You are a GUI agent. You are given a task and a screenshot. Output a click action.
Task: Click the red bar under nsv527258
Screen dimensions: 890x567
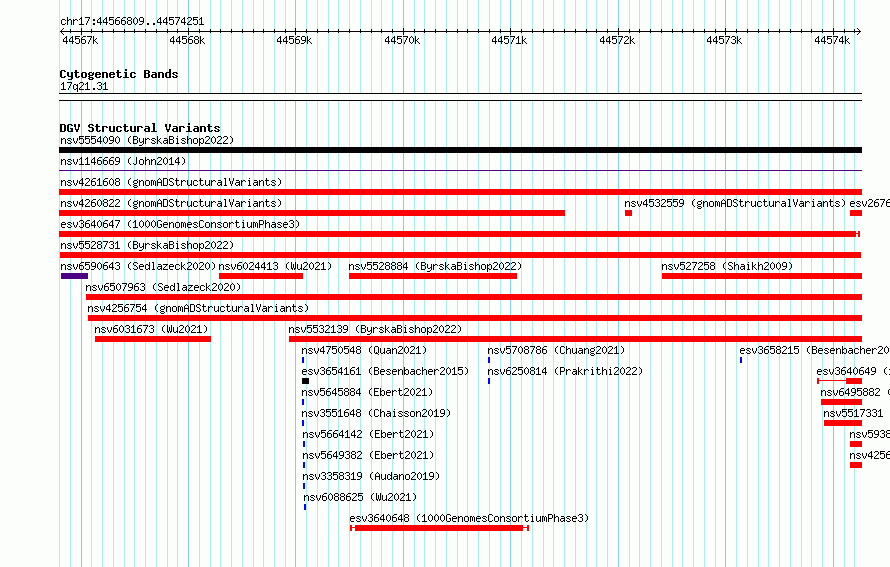762,276
